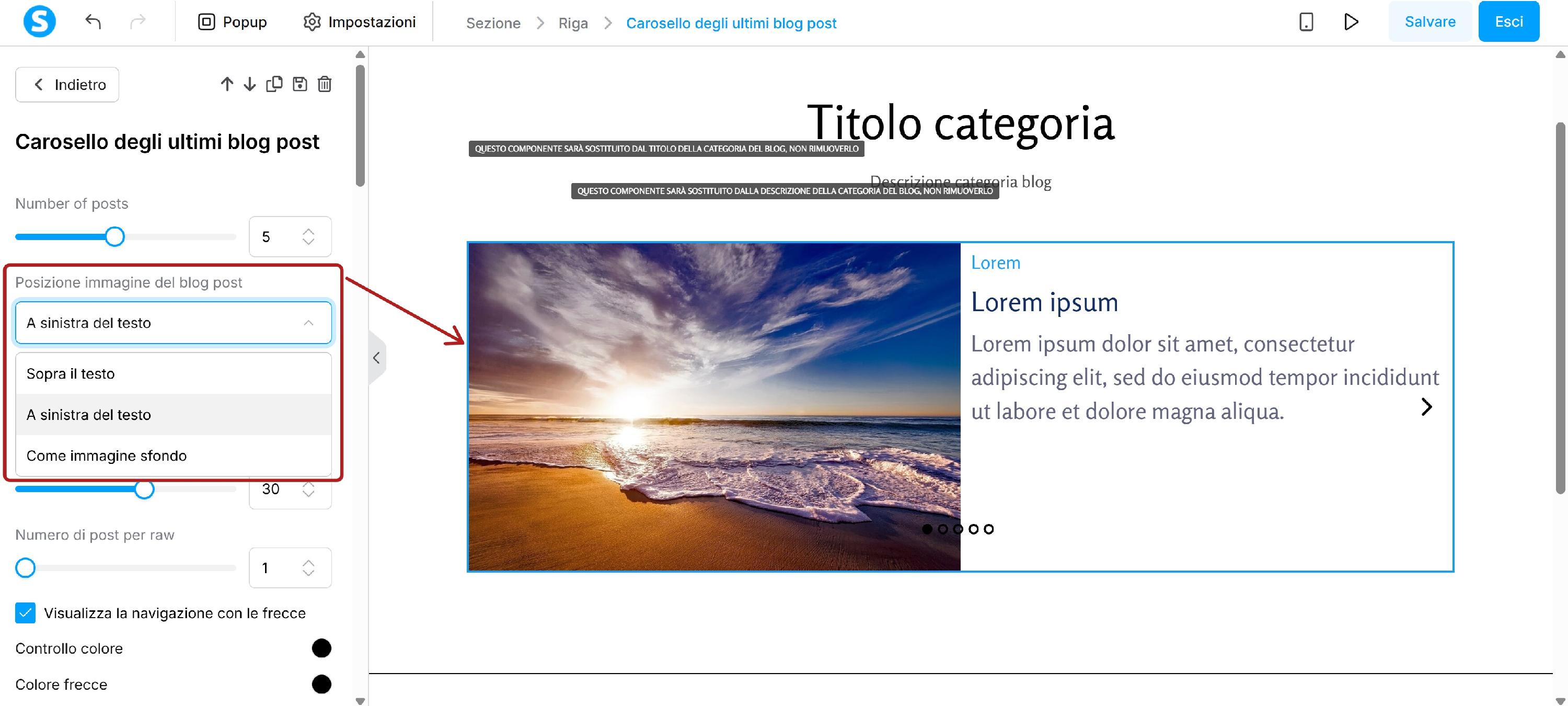
Task: Go to Riga breadcrumb
Action: [573, 23]
